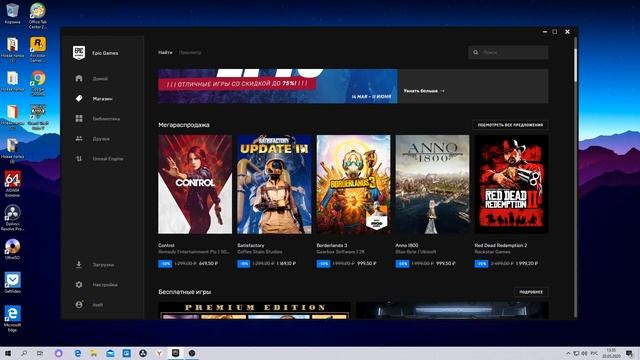Click the Borderlands 3 title text

pyautogui.click(x=332, y=245)
